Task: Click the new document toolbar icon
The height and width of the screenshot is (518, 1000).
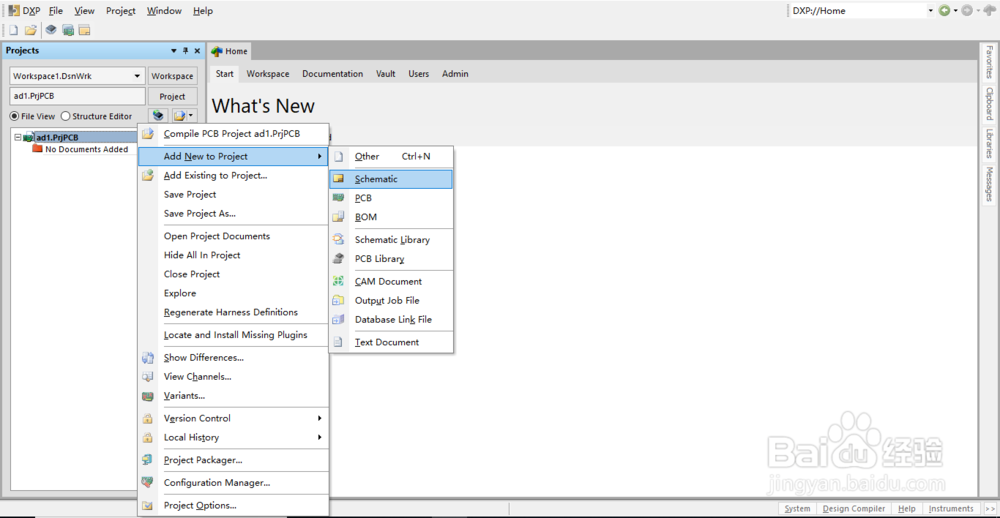Action: click(13, 30)
